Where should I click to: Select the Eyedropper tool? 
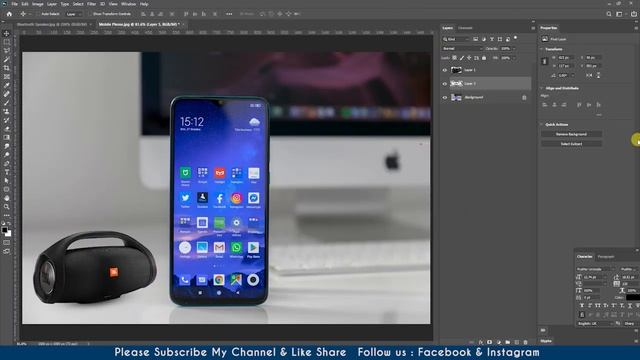(7, 85)
